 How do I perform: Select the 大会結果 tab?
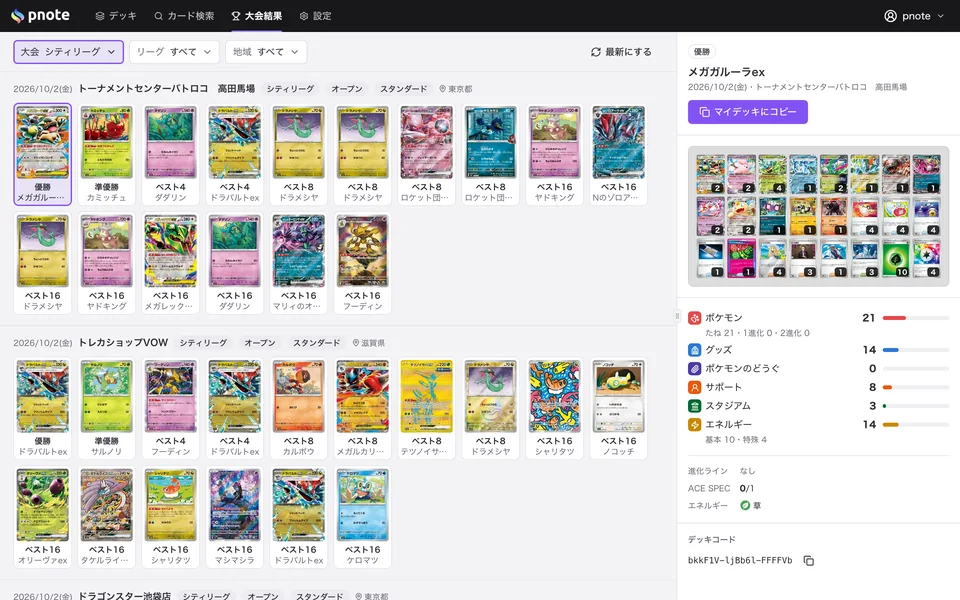coord(257,16)
